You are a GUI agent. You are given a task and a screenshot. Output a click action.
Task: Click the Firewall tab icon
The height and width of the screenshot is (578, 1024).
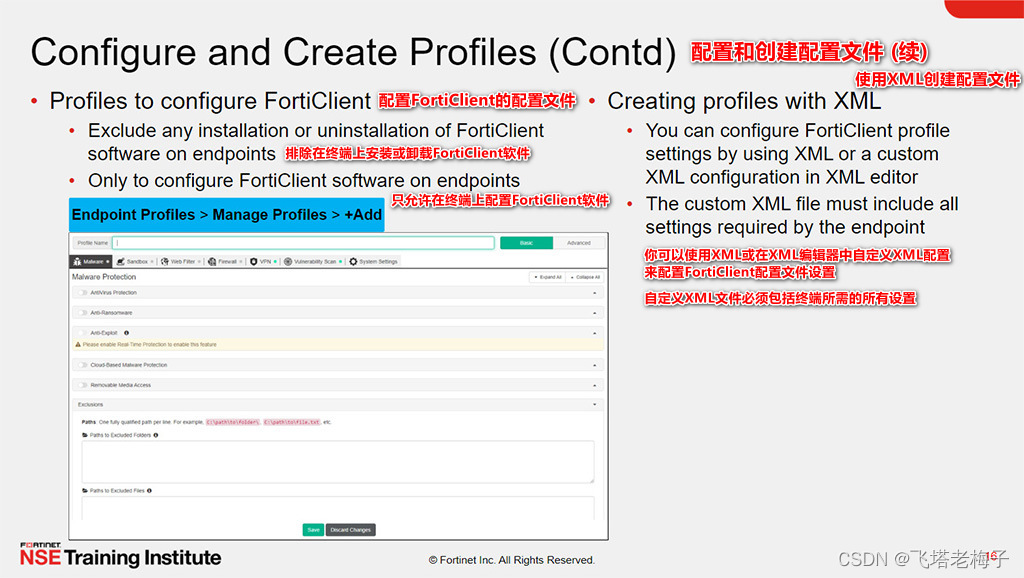coord(212,261)
